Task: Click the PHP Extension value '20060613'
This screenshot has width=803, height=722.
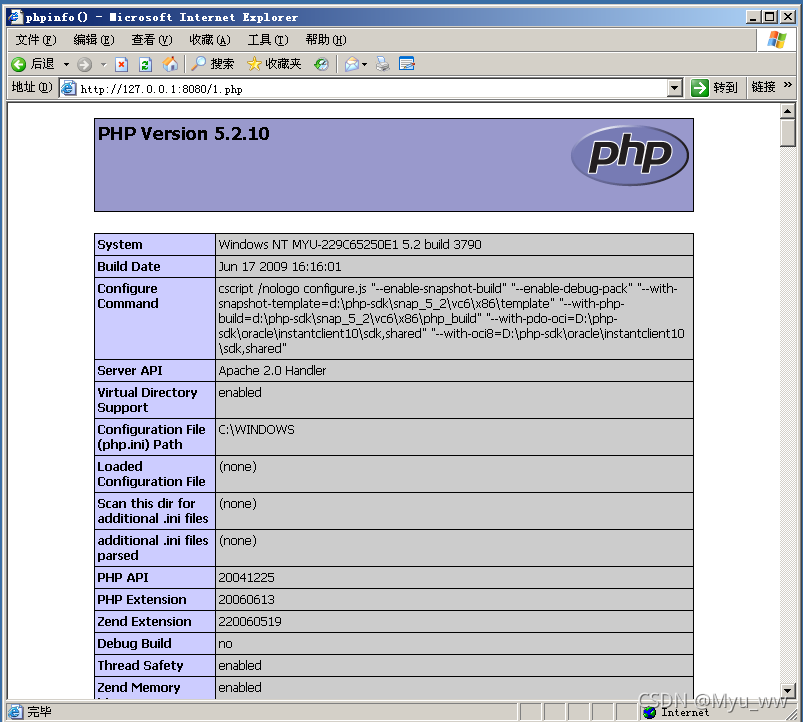Action: coord(246,600)
